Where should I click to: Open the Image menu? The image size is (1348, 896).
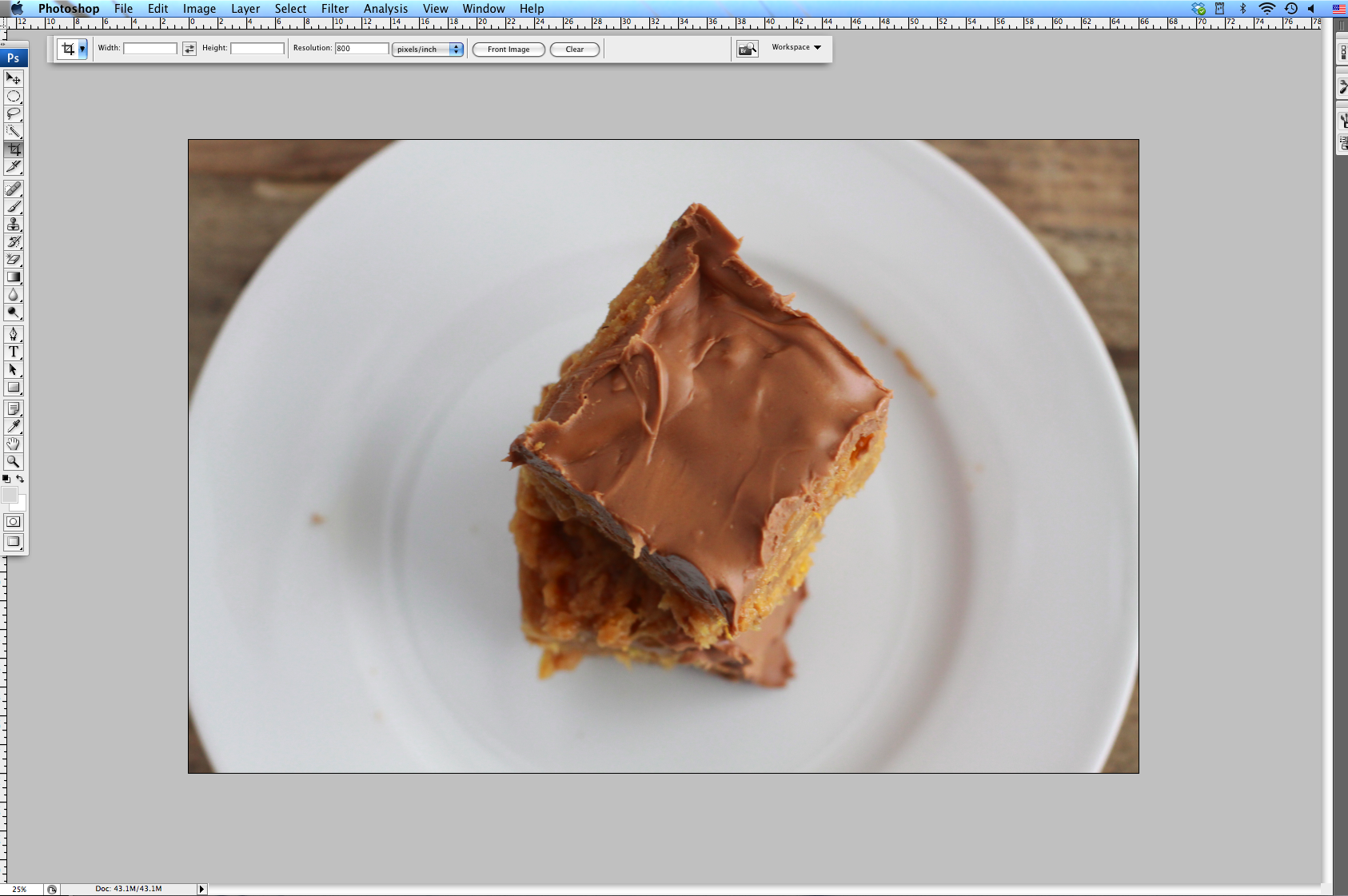click(200, 8)
